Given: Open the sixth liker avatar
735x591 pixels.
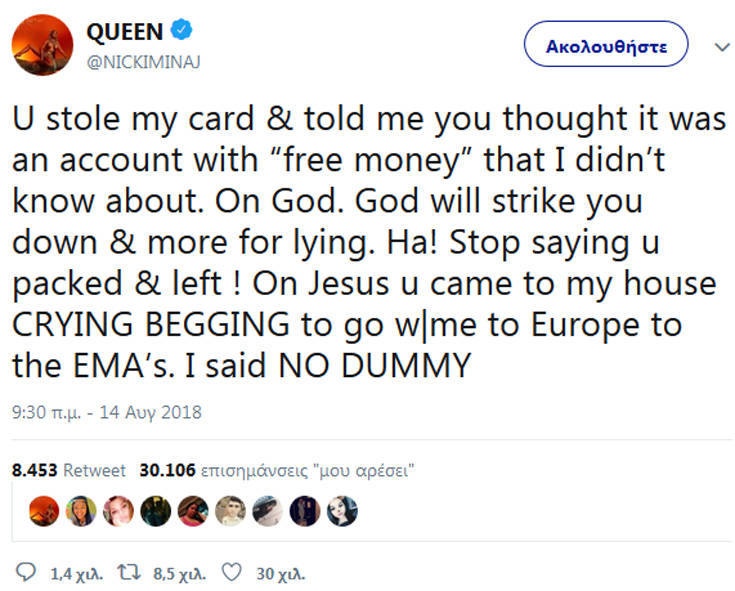Looking at the screenshot, I should click(230, 511).
